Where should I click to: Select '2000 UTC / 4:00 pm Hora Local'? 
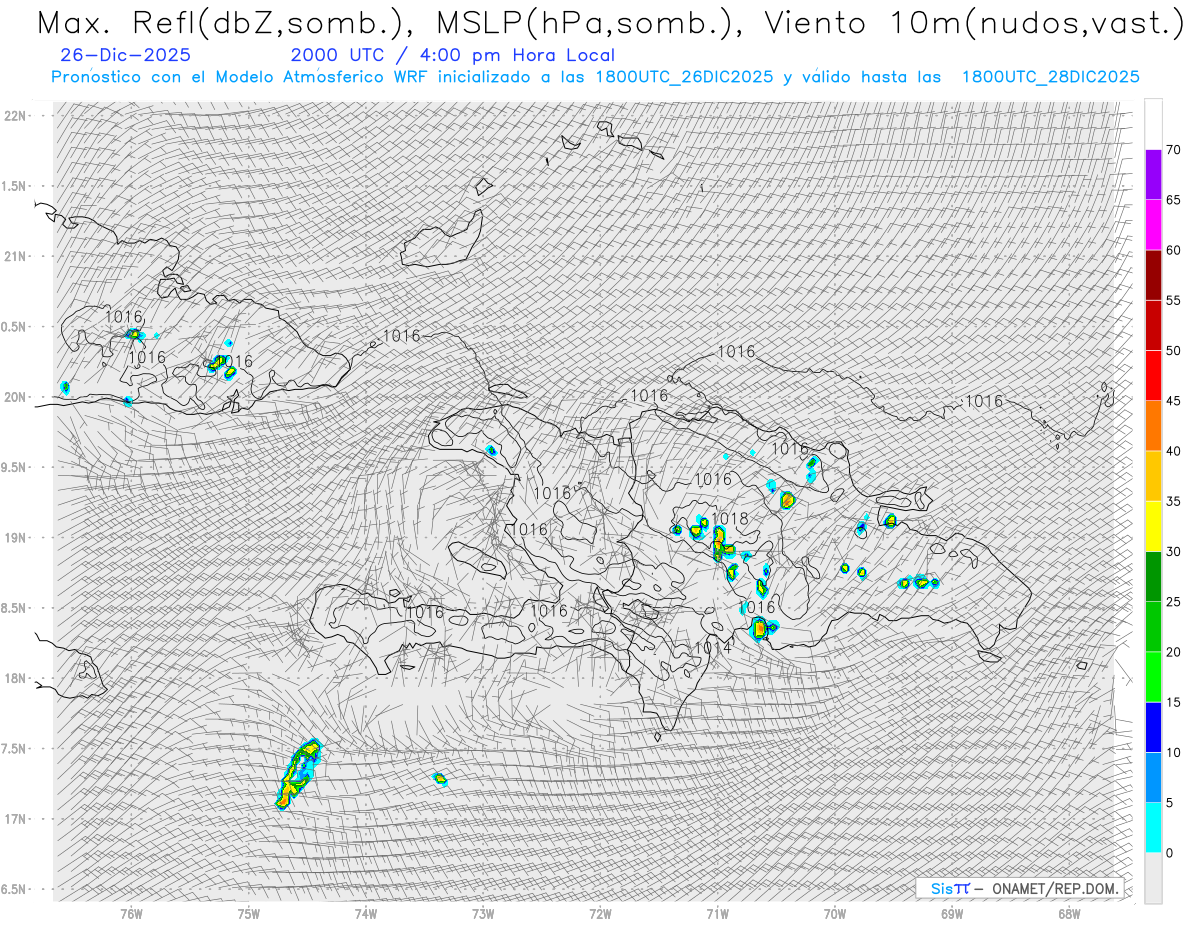coord(453,55)
